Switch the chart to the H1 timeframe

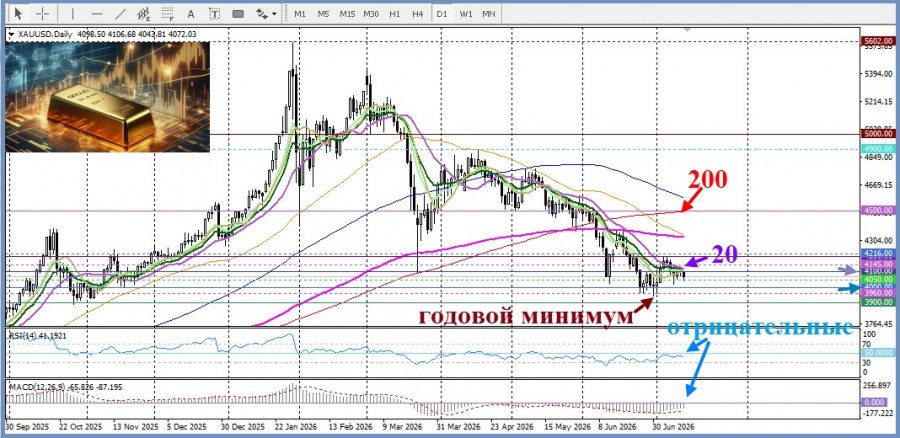[394, 13]
